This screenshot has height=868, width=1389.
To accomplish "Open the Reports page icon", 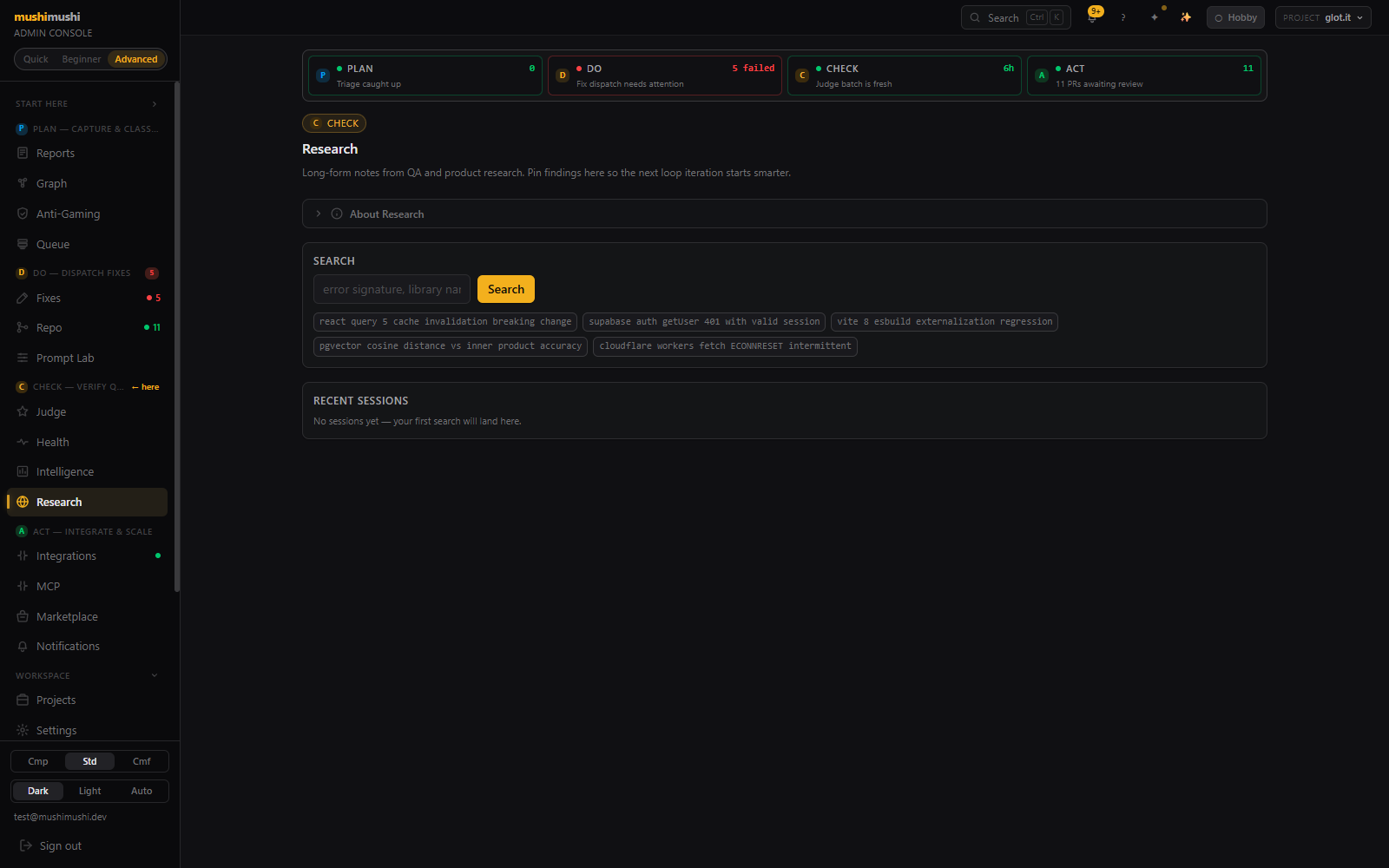I will tap(23, 153).
